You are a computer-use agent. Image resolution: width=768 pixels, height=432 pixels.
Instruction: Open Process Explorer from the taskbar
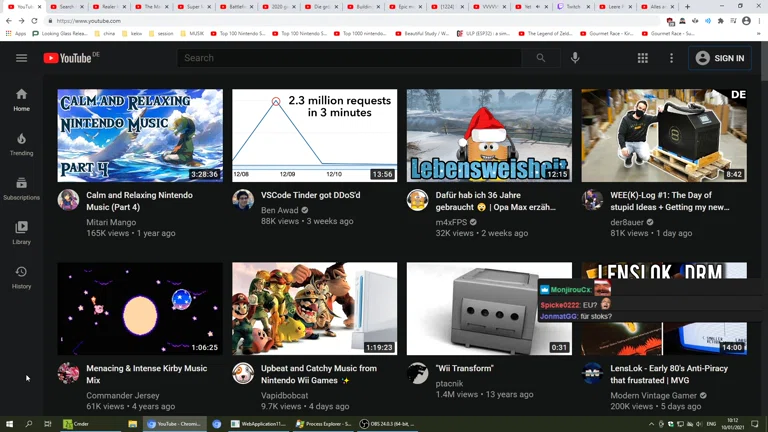pyautogui.click(x=324, y=424)
